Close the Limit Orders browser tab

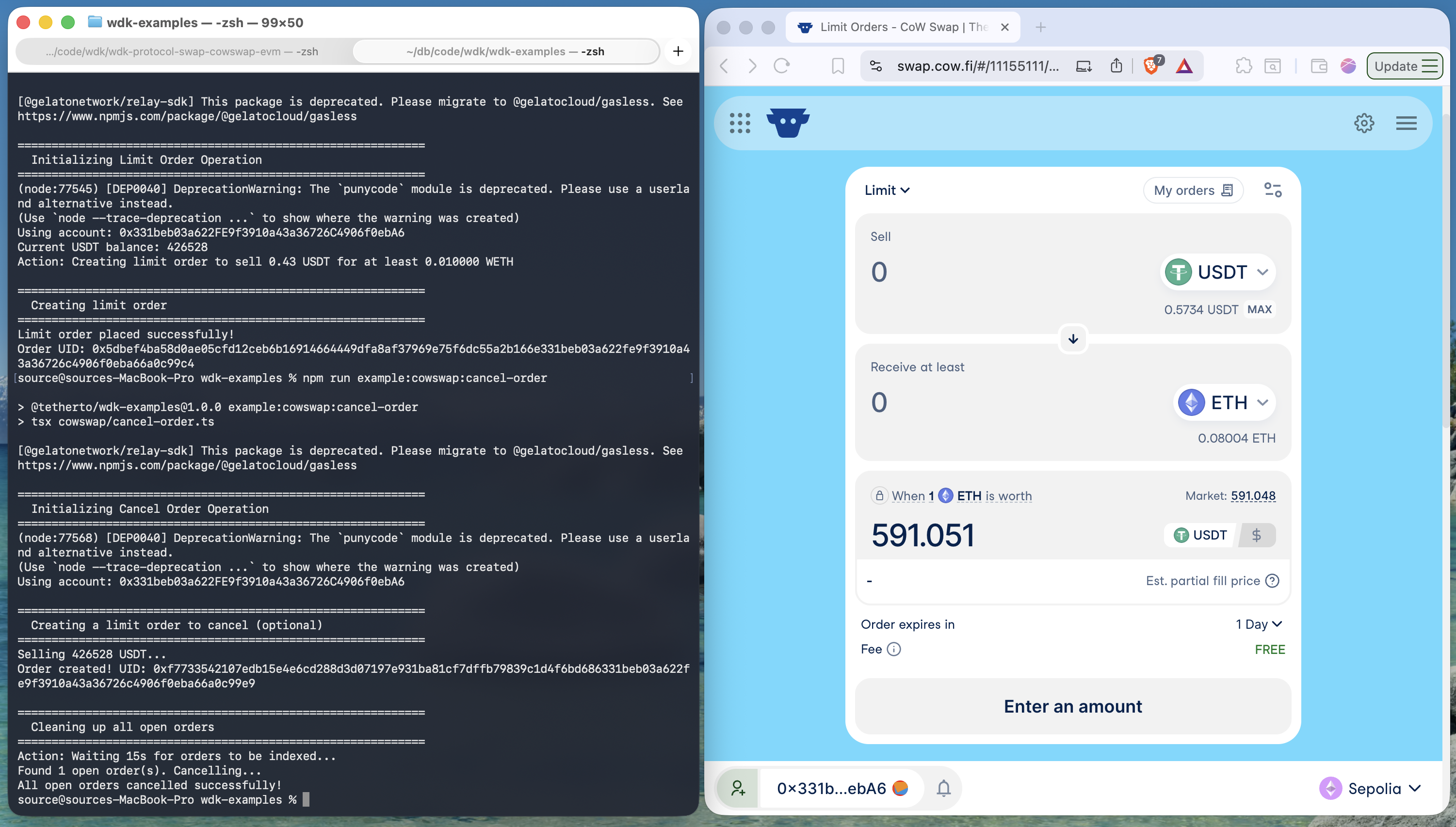pos(1005,27)
